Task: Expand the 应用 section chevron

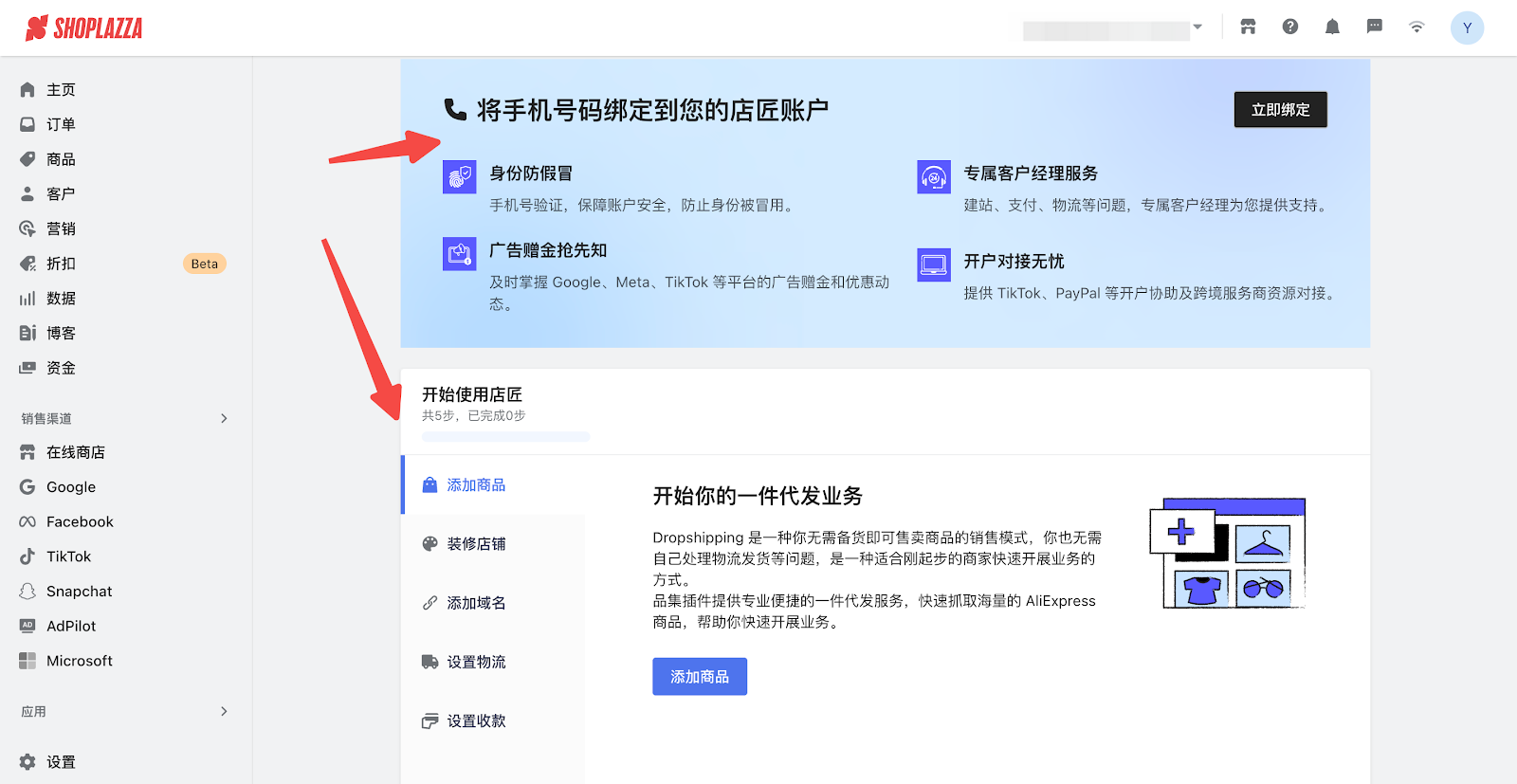Action: coord(224,711)
